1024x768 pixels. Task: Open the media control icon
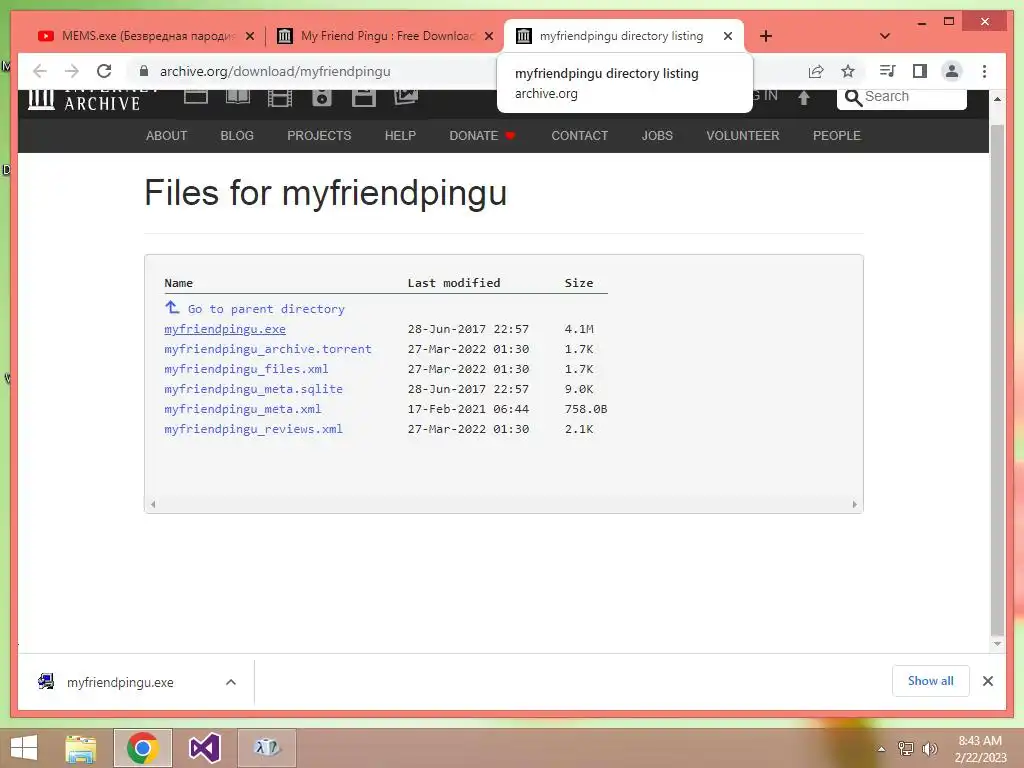coord(887,71)
